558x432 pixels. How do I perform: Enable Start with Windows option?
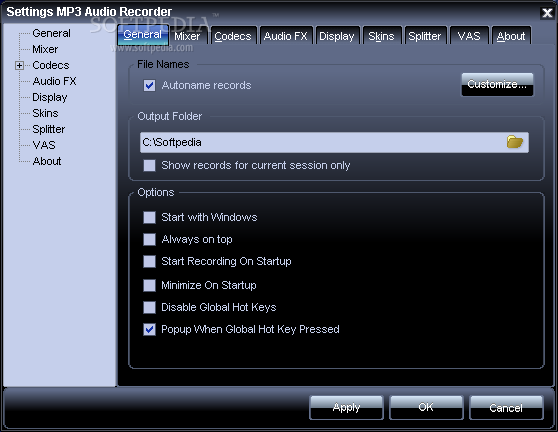click(x=149, y=217)
